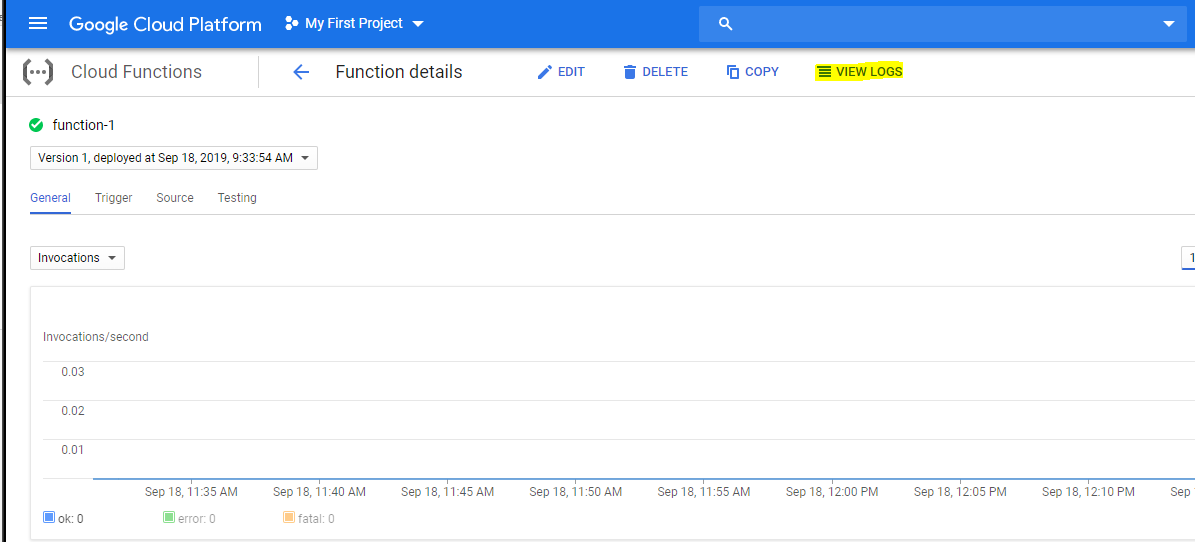Click the search magnifier icon

[726, 24]
